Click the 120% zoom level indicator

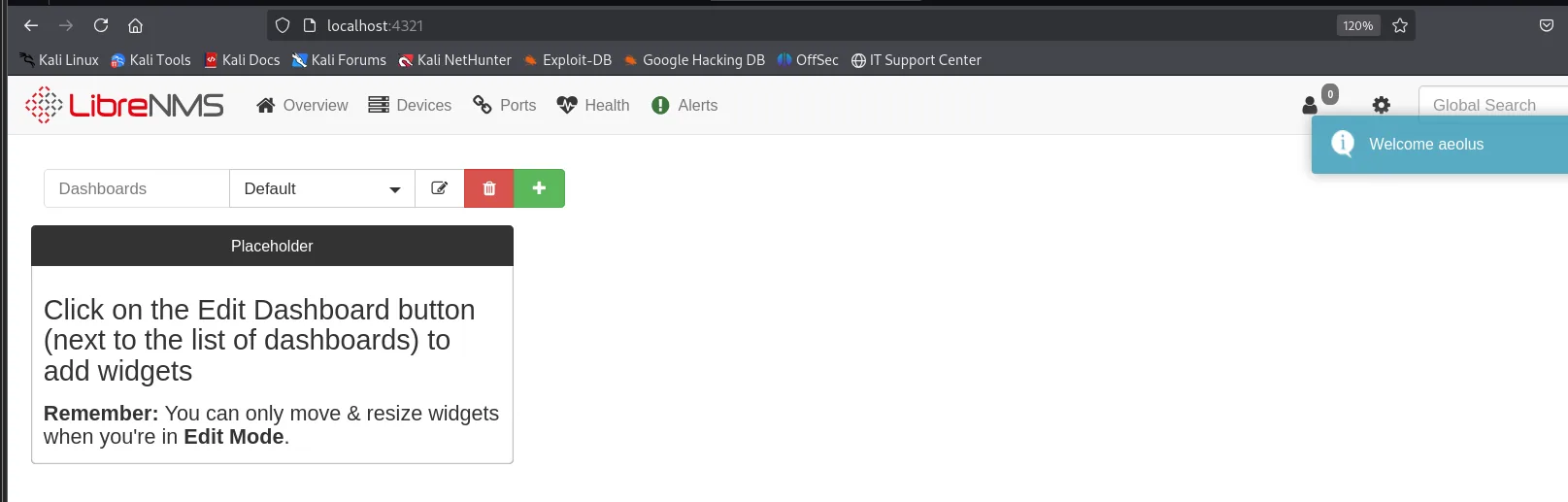(1357, 25)
